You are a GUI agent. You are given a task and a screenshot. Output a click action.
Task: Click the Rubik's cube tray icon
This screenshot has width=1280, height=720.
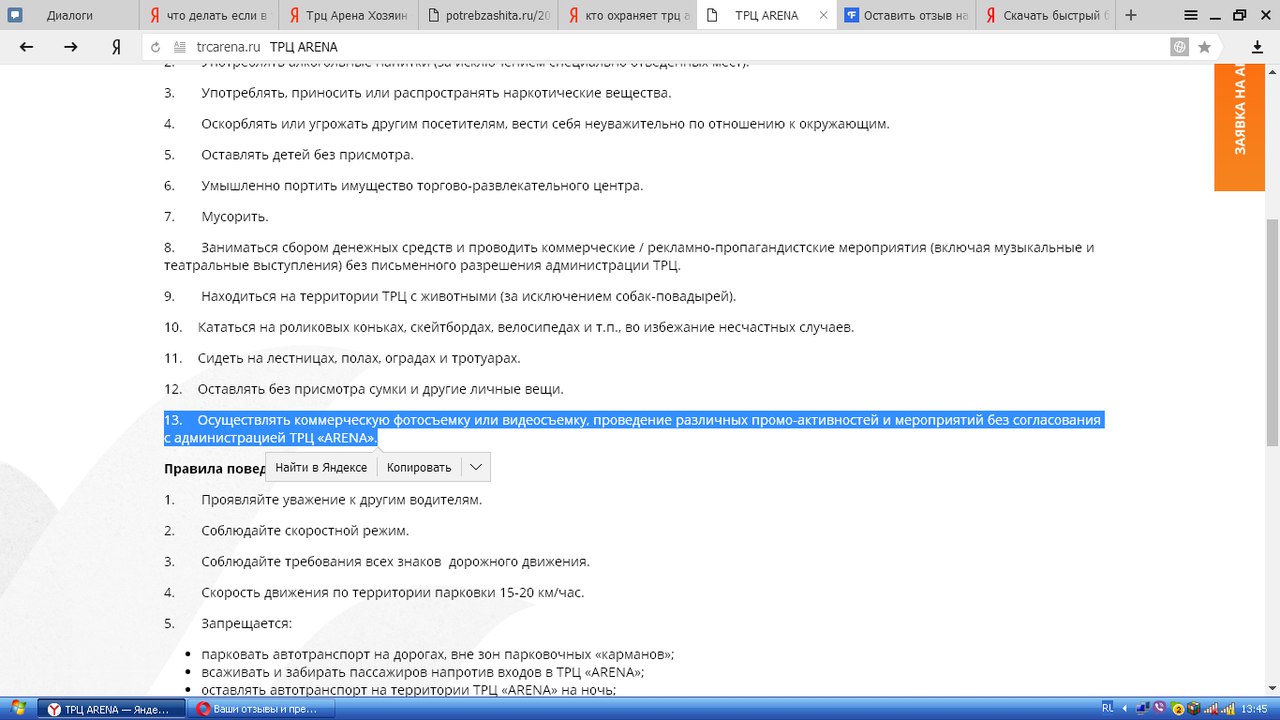(x=1194, y=708)
